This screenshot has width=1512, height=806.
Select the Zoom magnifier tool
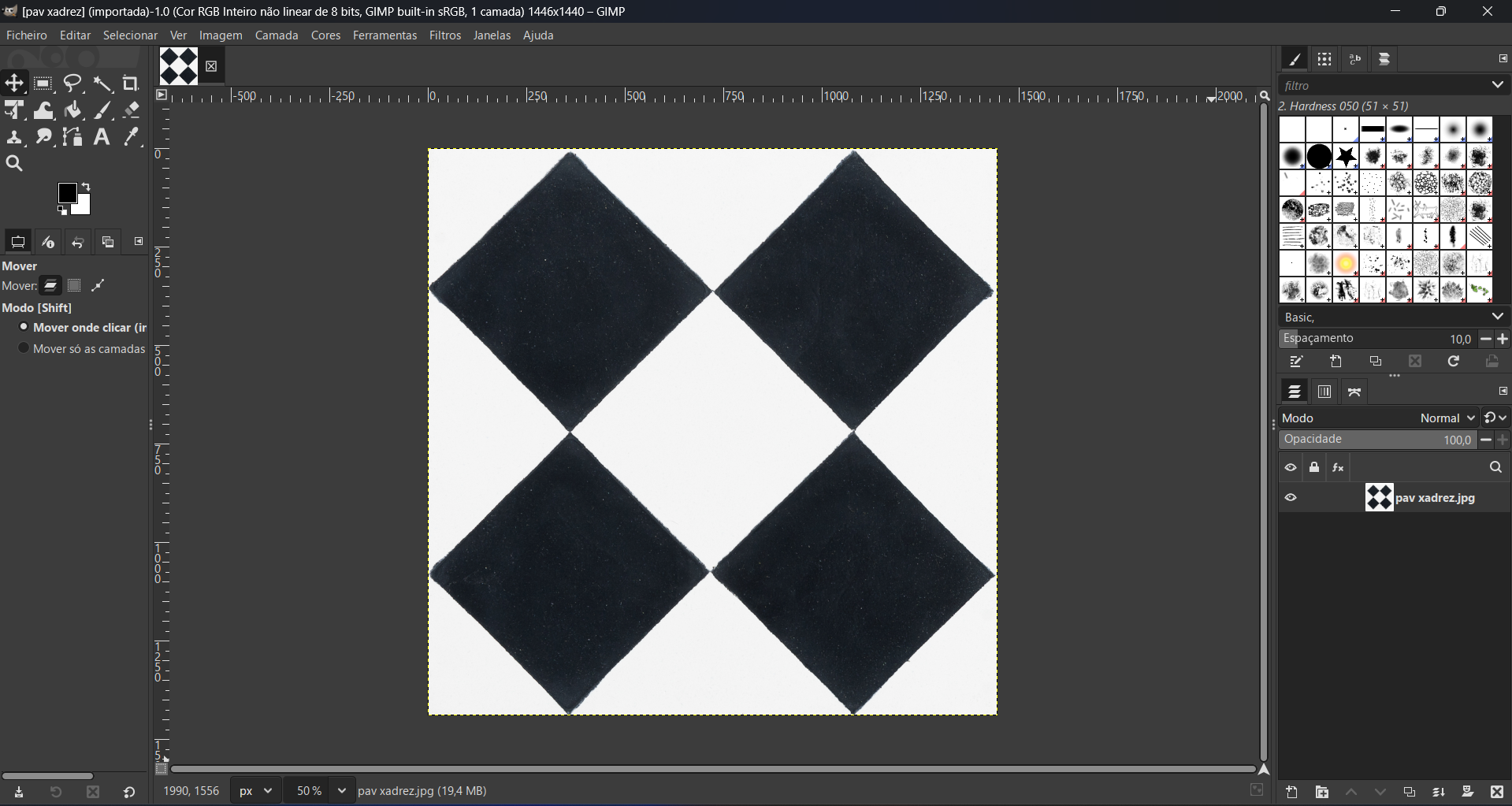coord(15,164)
